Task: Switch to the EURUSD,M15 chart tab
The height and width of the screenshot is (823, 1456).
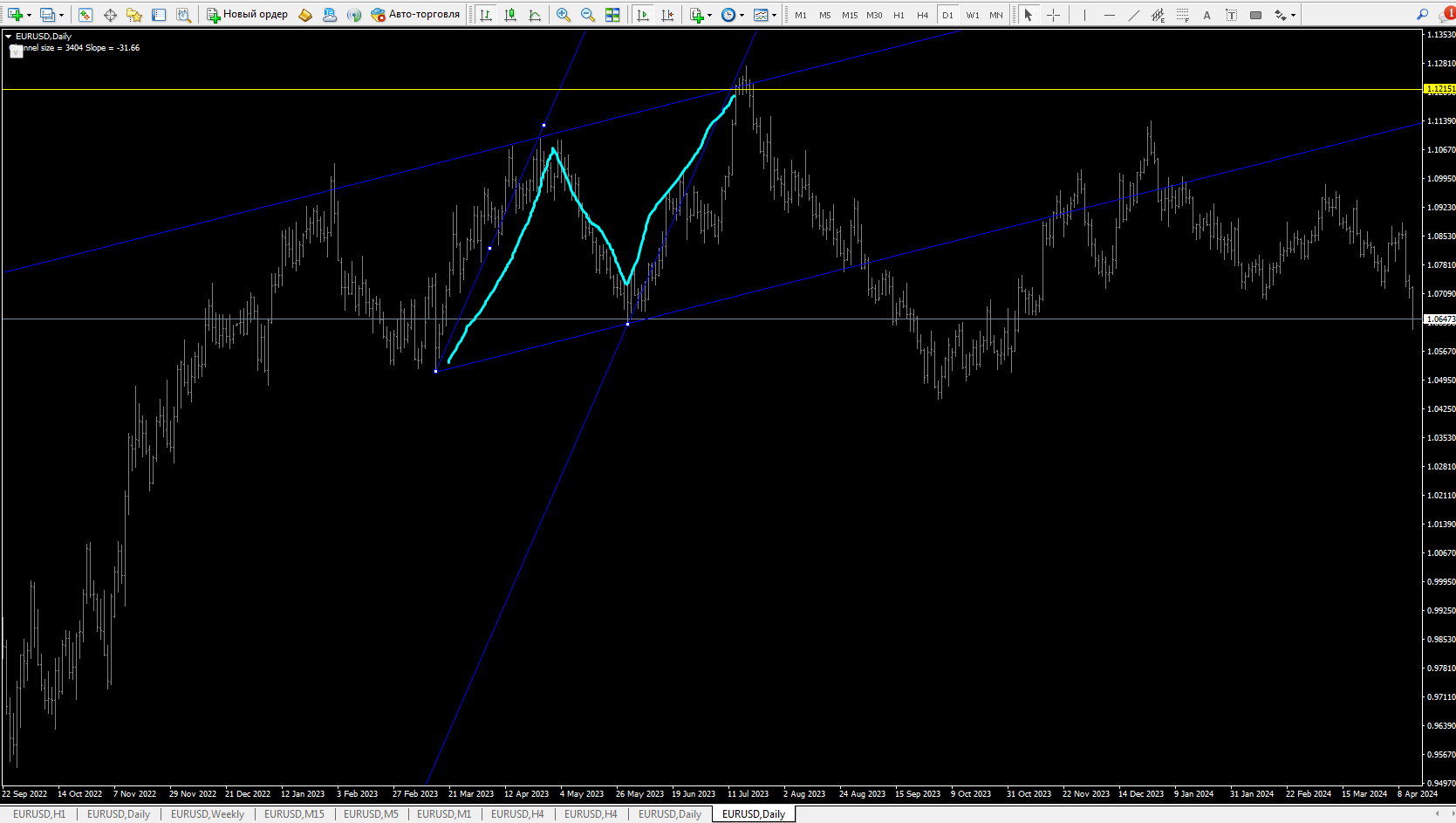Action: pos(294,814)
